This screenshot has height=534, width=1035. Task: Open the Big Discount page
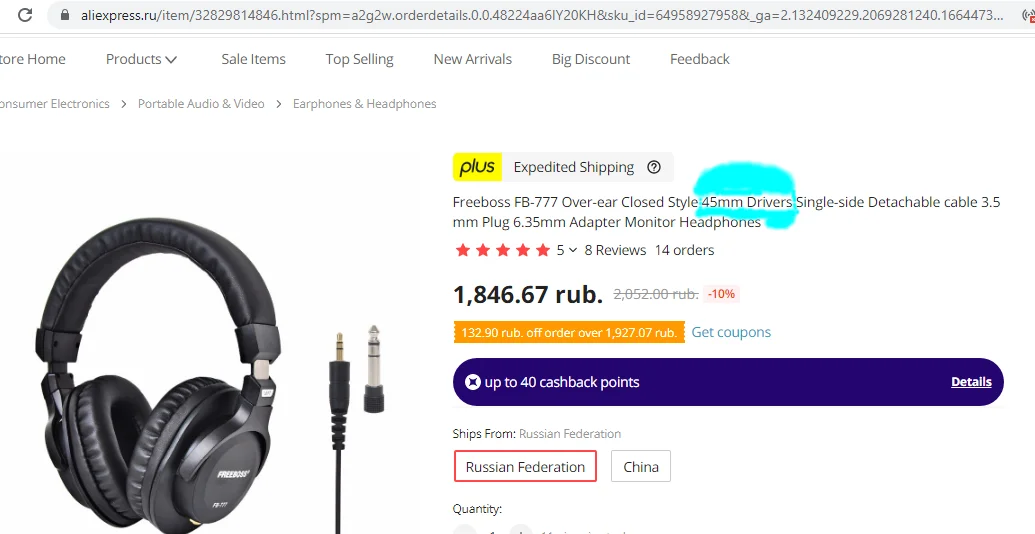[x=591, y=59]
